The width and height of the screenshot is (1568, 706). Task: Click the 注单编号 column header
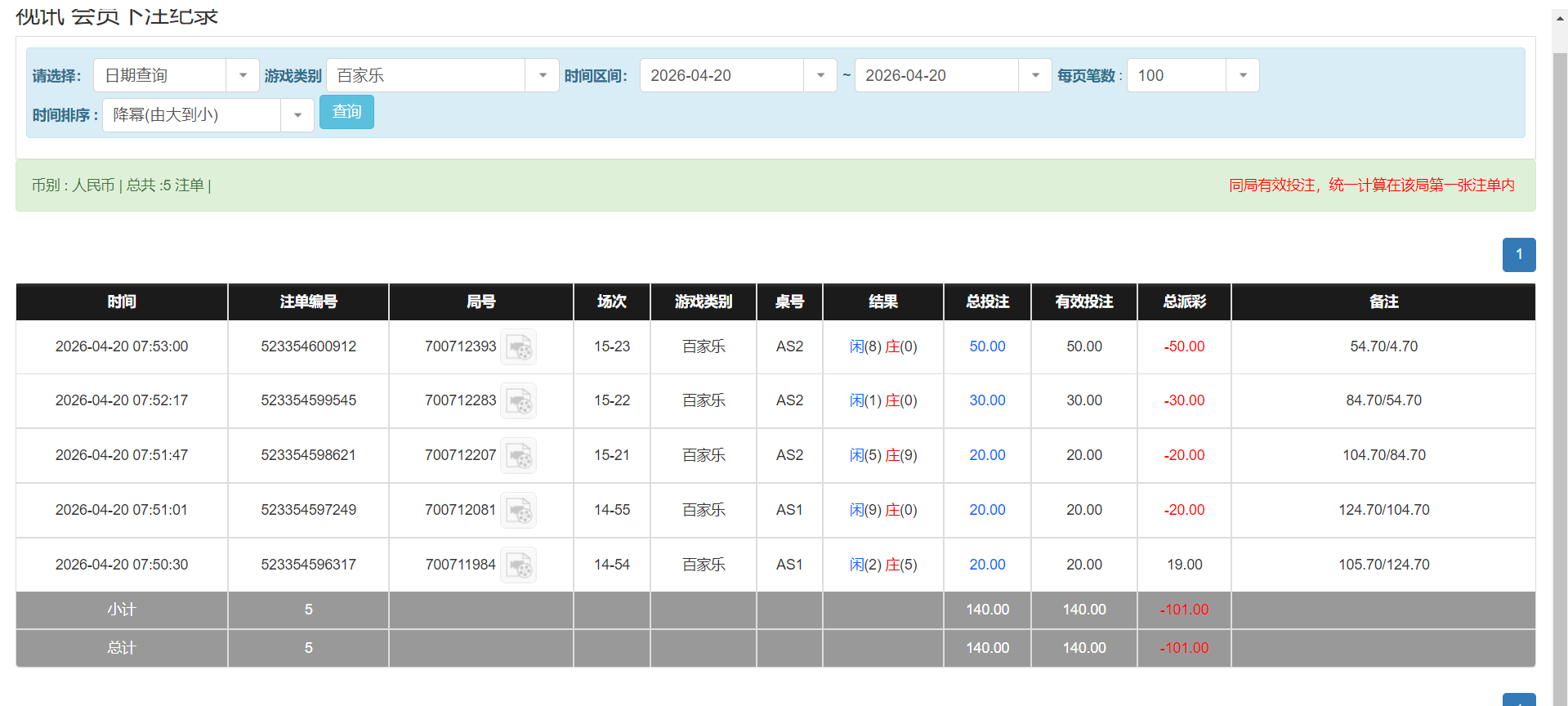coord(309,302)
